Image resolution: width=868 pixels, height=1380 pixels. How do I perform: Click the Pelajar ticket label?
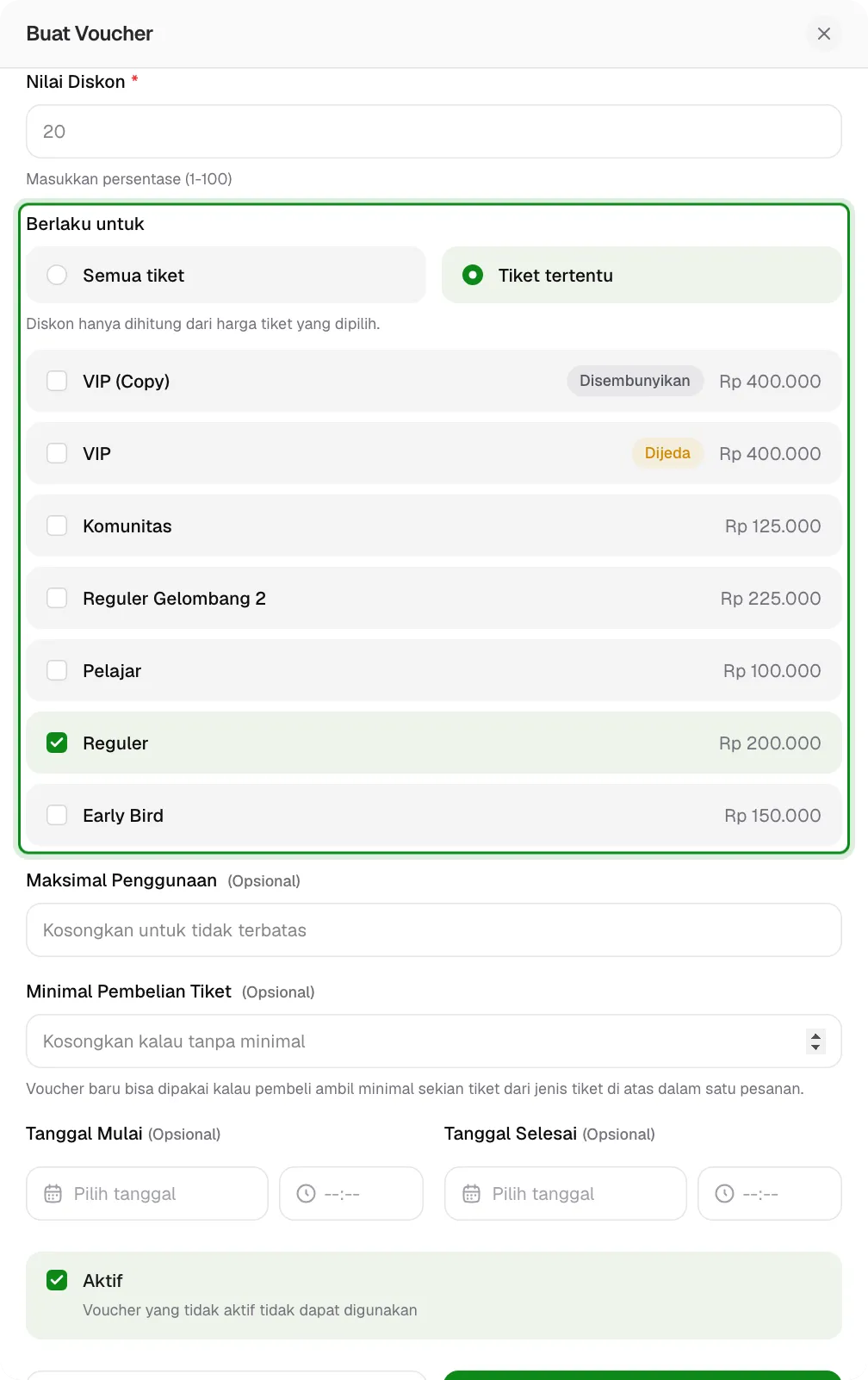click(112, 671)
